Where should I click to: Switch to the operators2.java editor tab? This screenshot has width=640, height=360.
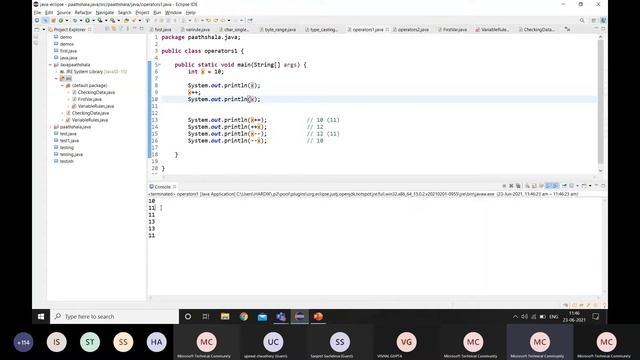pyautogui.click(x=411, y=29)
